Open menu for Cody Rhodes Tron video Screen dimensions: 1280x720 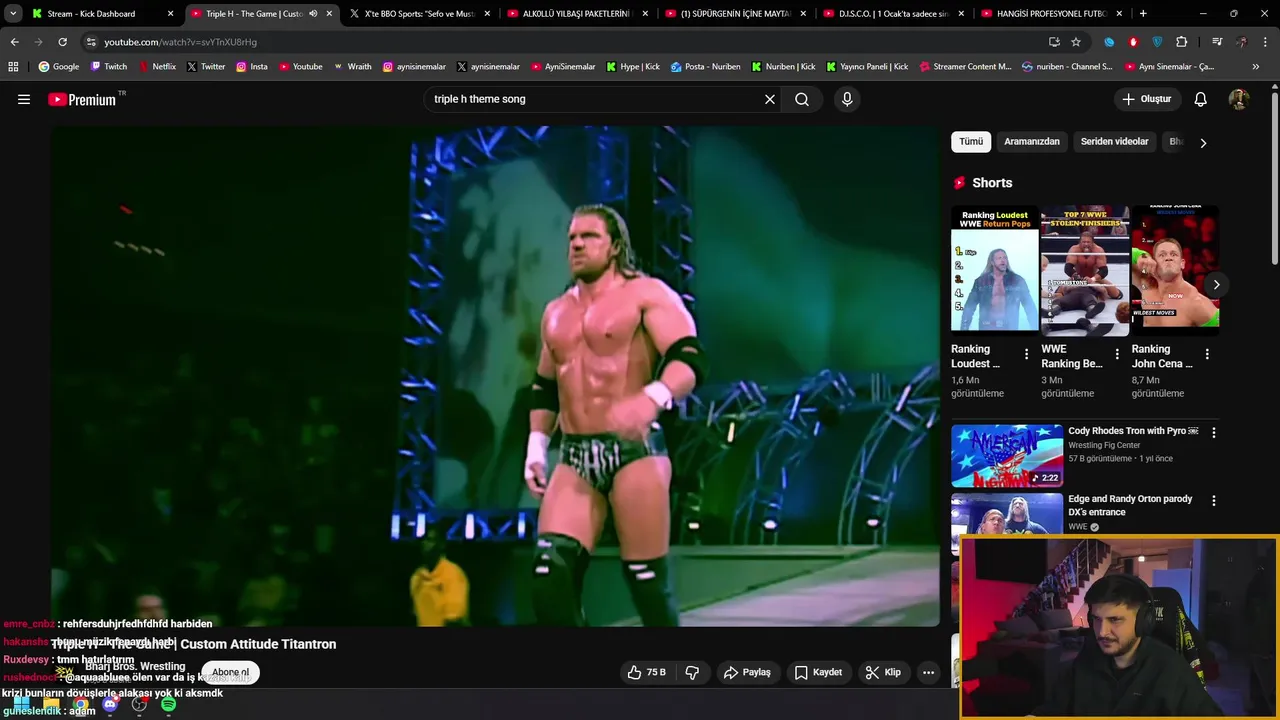[x=1214, y=433]
